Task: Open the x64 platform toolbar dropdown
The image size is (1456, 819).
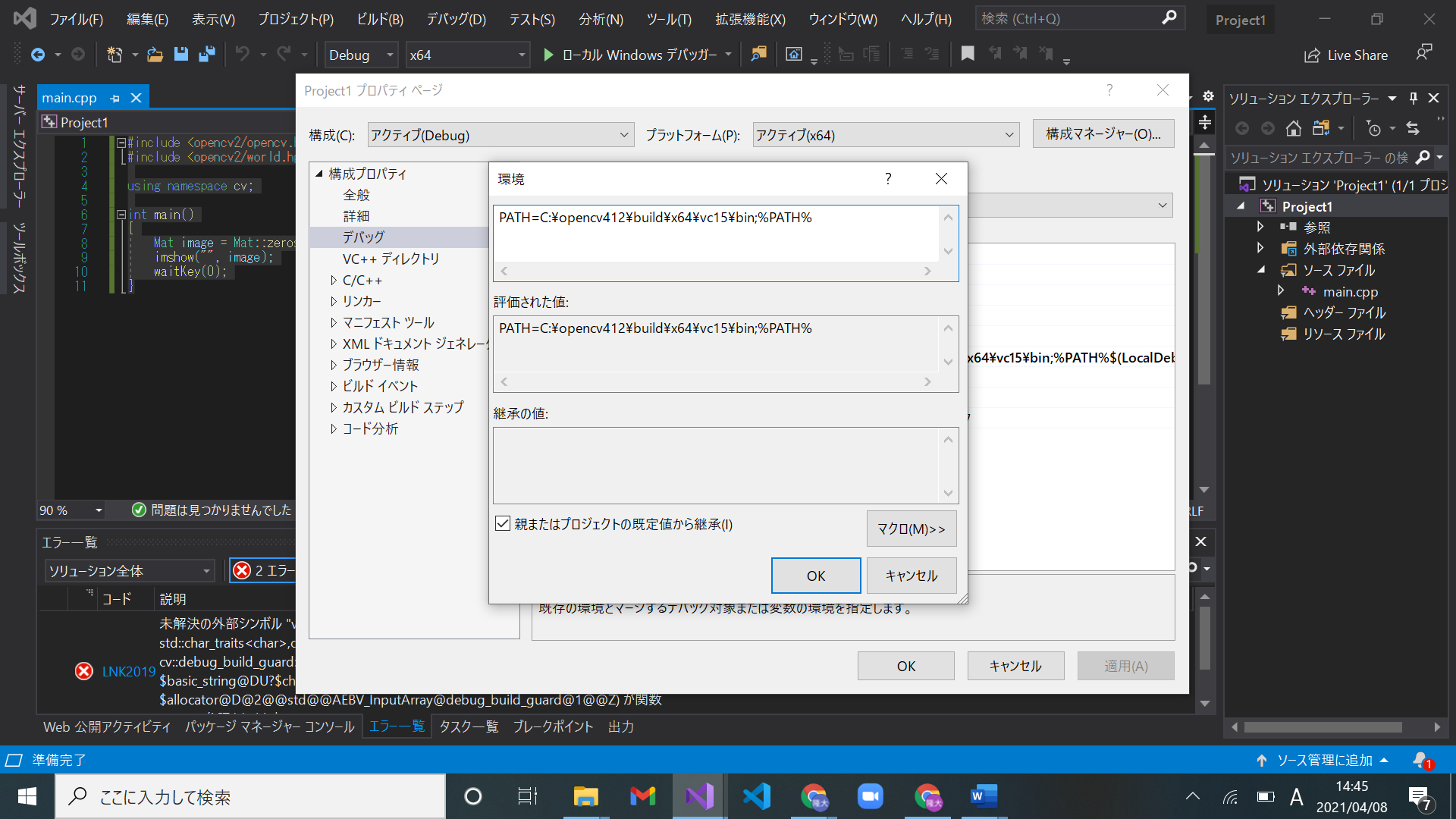Action: (521, 55)
